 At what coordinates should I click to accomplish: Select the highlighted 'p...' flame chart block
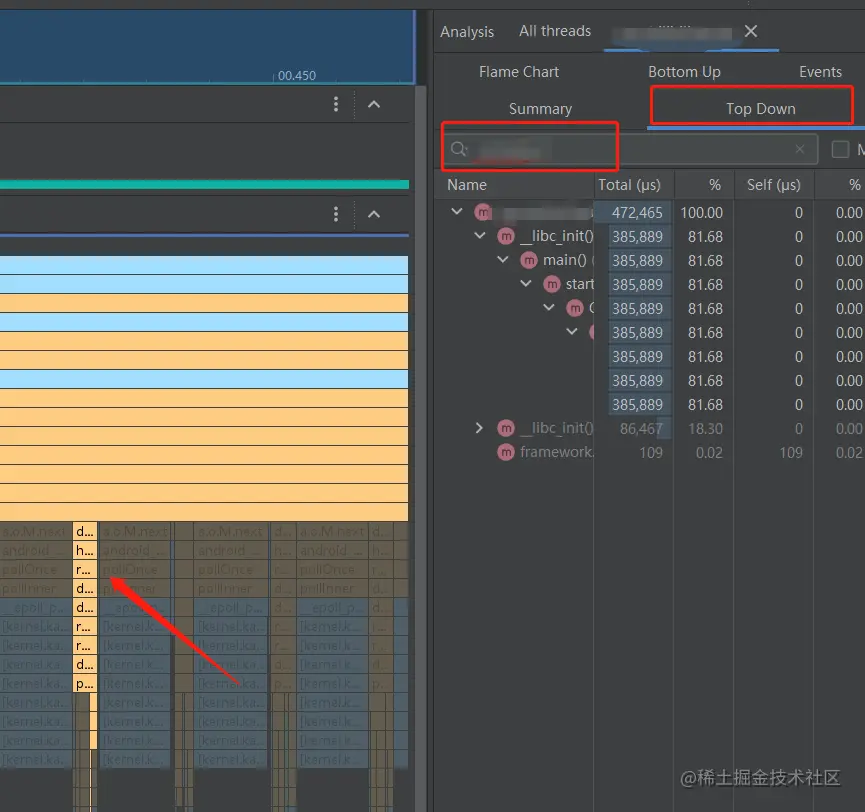[84, 683]
